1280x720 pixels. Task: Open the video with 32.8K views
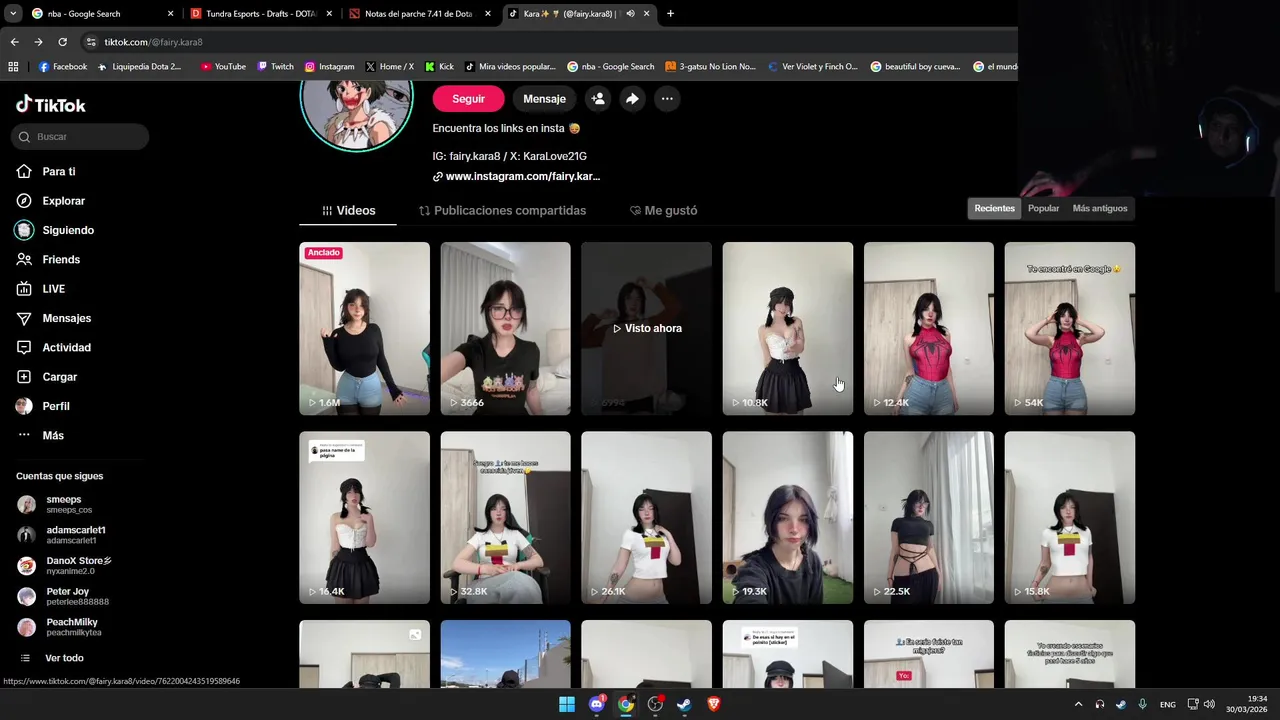[x=505, y=518]
